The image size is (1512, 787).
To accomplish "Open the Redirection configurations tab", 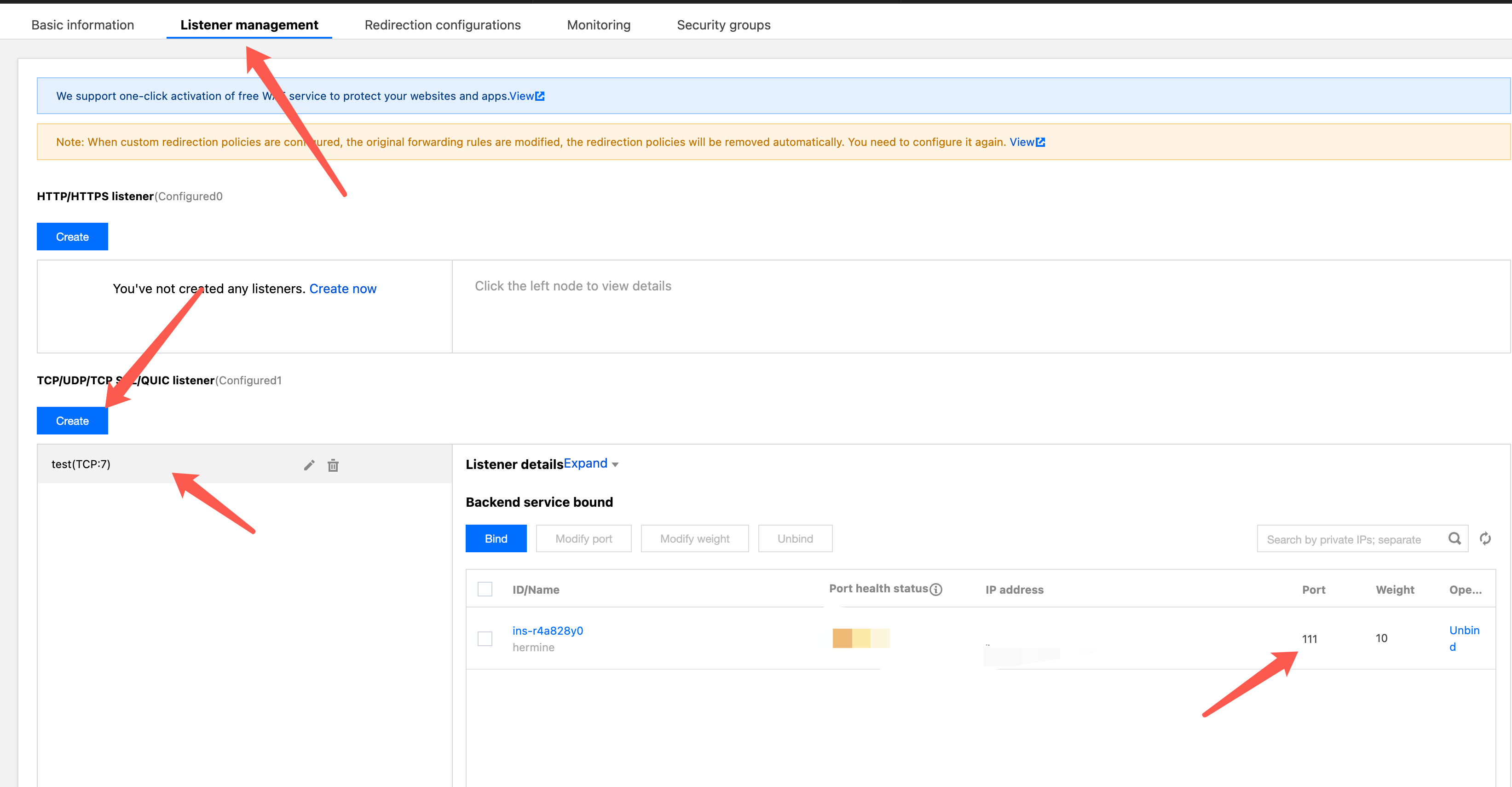I will (443, 25).
